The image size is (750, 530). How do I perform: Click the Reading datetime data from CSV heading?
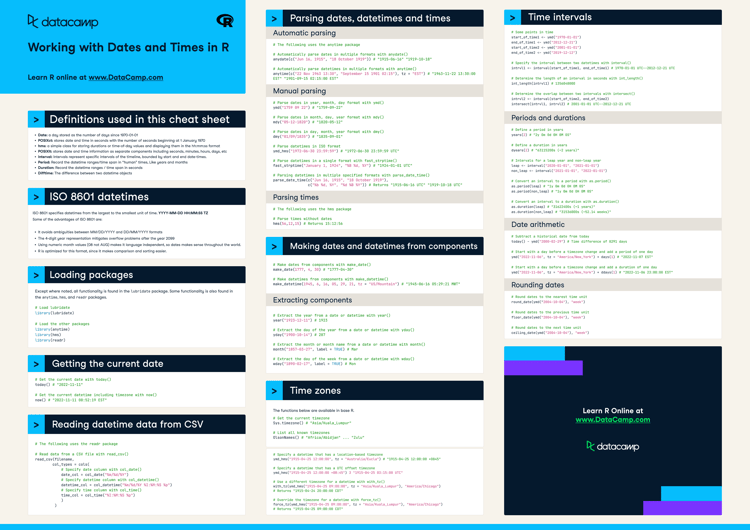(x=127, y=424)
